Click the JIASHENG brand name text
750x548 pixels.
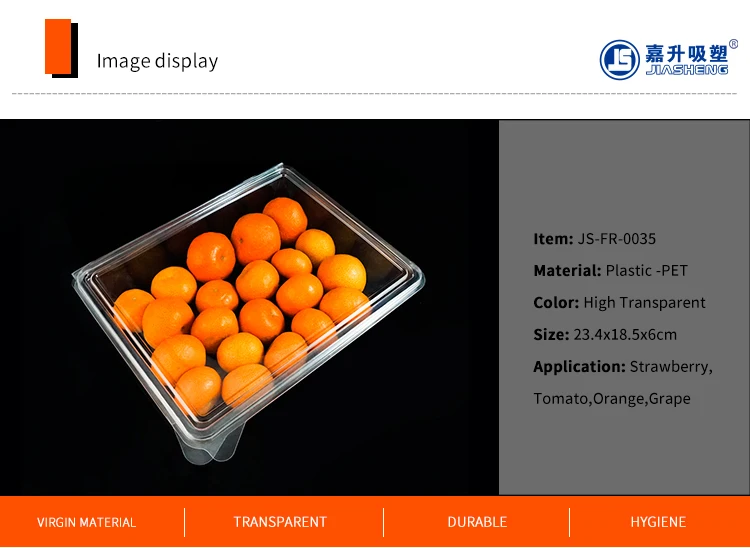tap(686, 70)
